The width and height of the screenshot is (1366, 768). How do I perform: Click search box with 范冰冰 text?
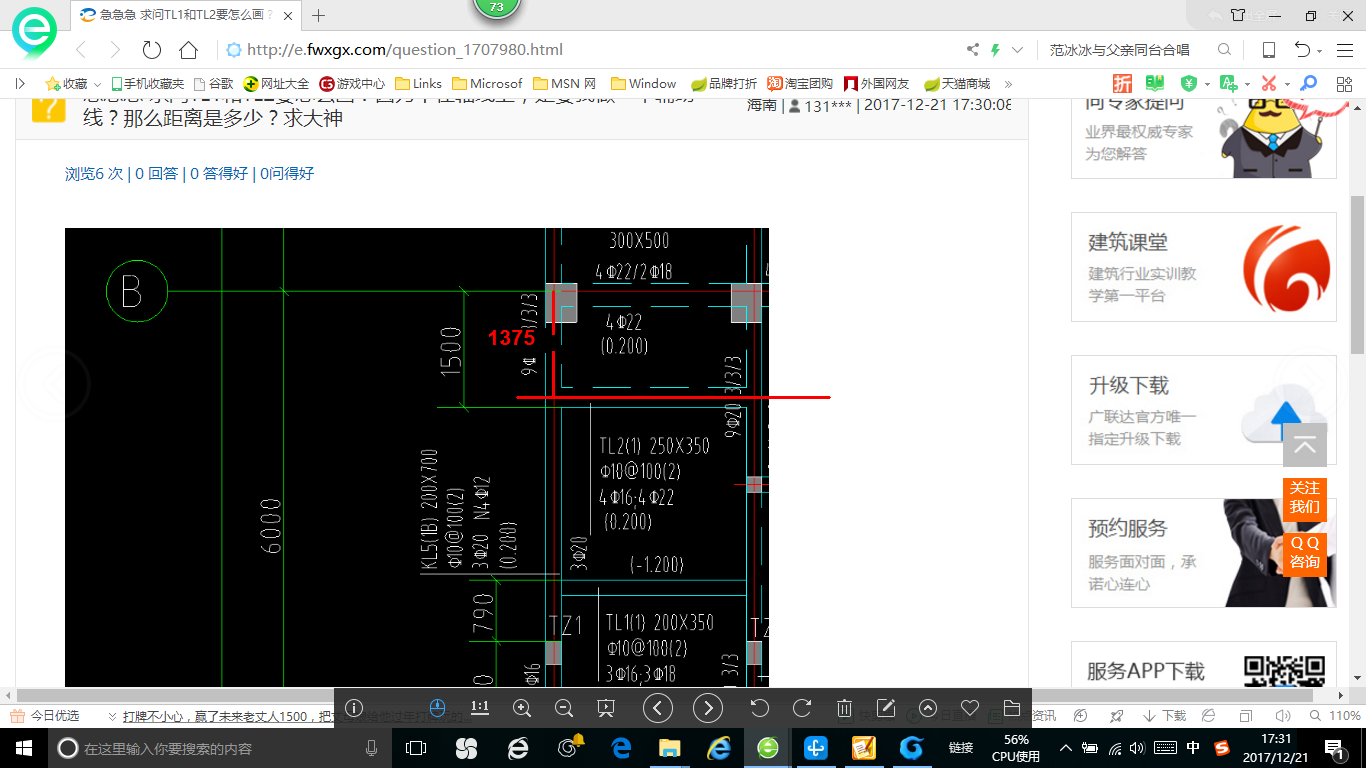1120,50
